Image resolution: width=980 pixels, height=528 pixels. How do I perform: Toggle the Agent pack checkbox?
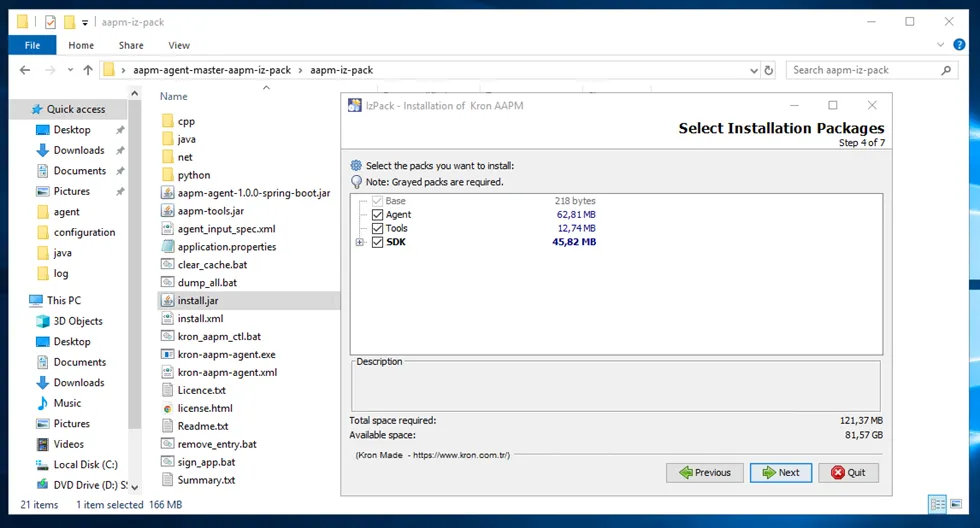[x=377, y=214]
